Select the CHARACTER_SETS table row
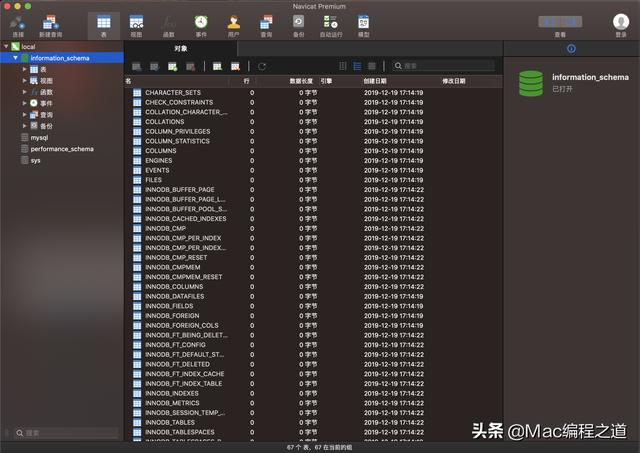The width and height of the screenshot is (640, 453). (313, 93)
